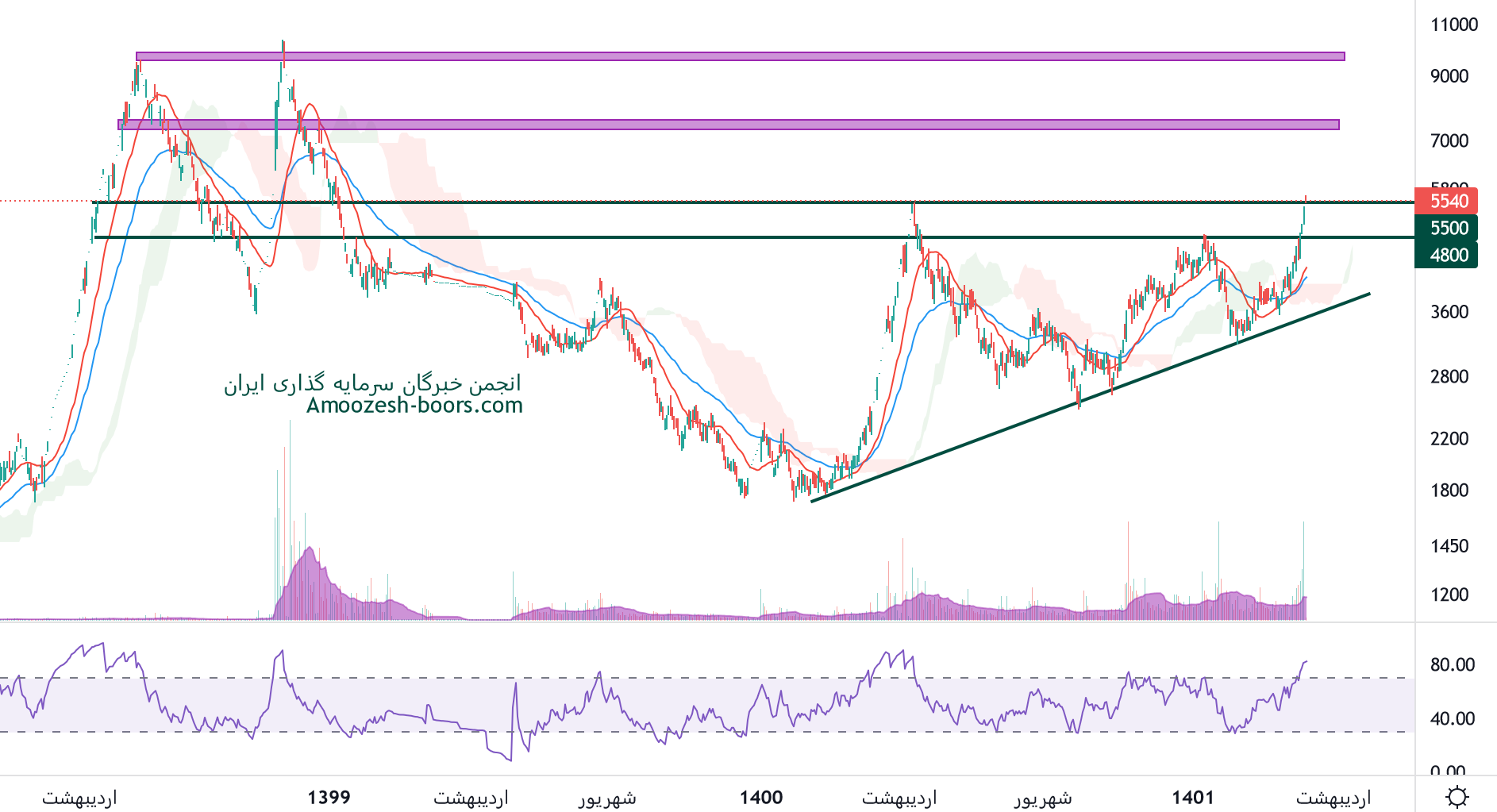Click the 80.00 label on RSI scale
The height and width of the screenshot is (812, 1497).
pyautogui.click(x=1452, y=665)
